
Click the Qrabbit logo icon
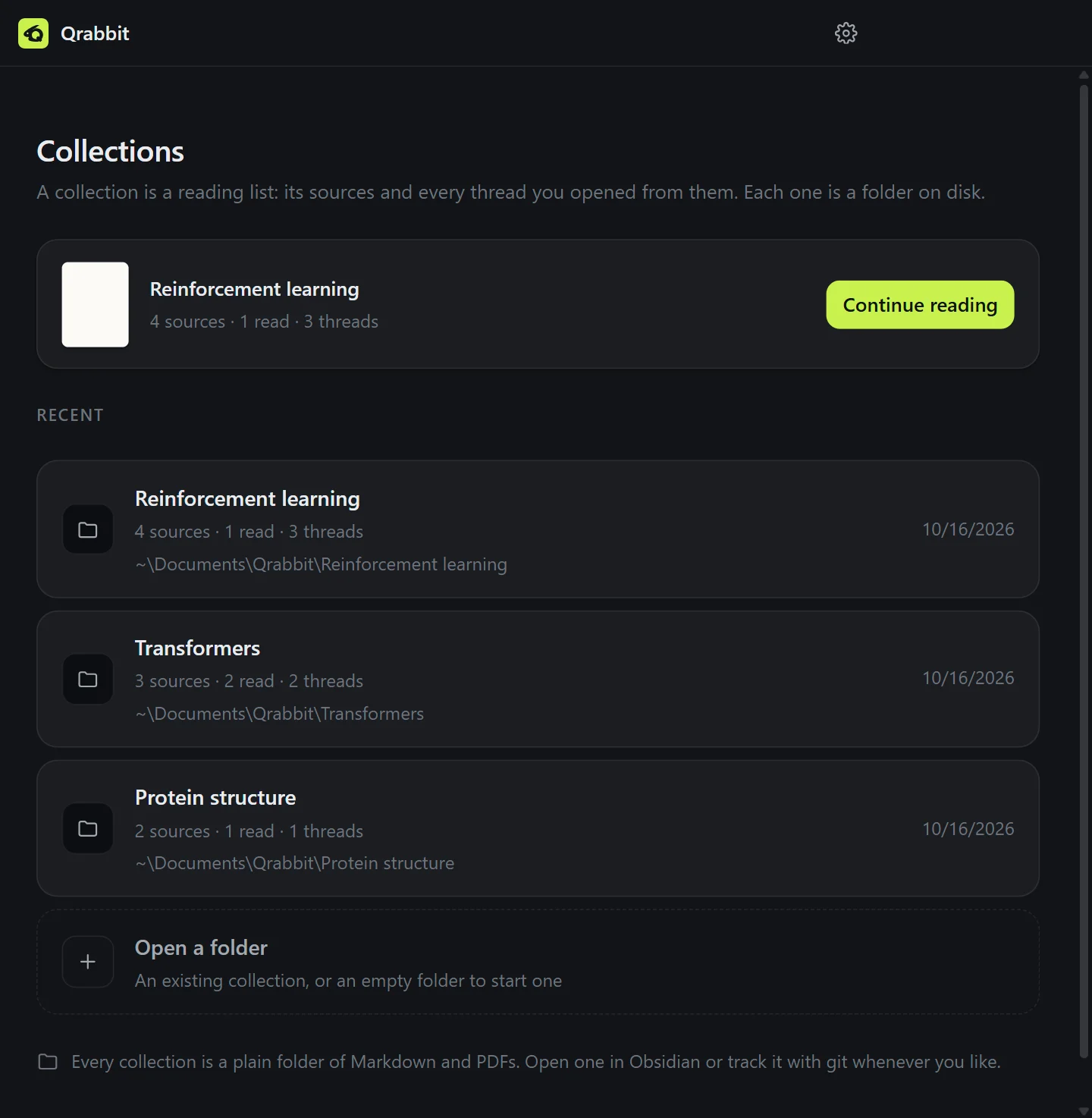[x=33, y=33]
